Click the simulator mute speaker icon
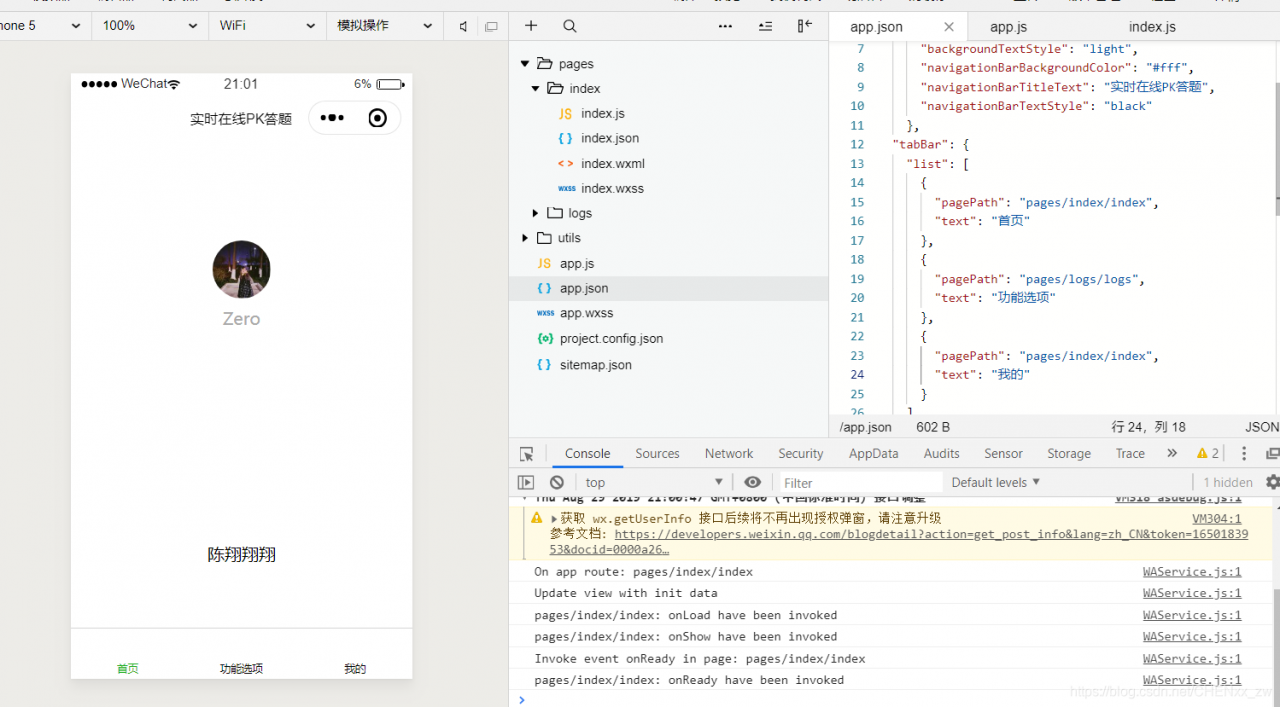This screenshot has width=1280, height=707. tap(463, 26)
